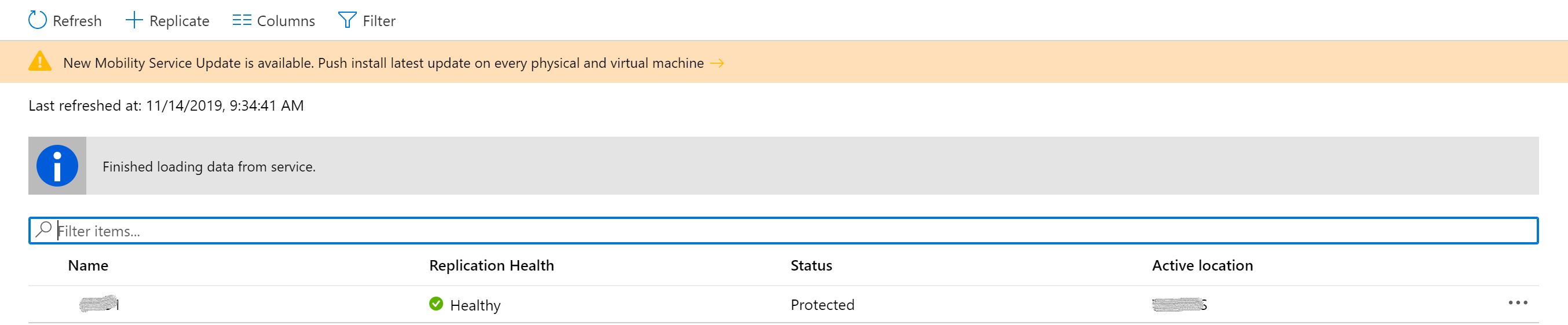Open the redacted replicated item name
Screen dimensions: 1568x325
(x=99, y=304)
